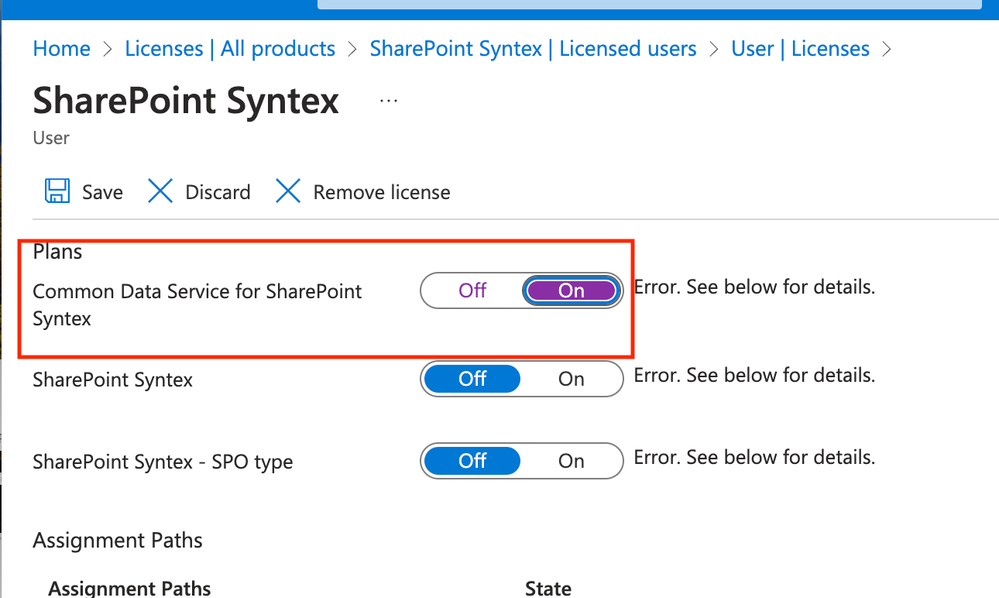
Task: Click the Discard X icon
Action: (x=160, y=191)
